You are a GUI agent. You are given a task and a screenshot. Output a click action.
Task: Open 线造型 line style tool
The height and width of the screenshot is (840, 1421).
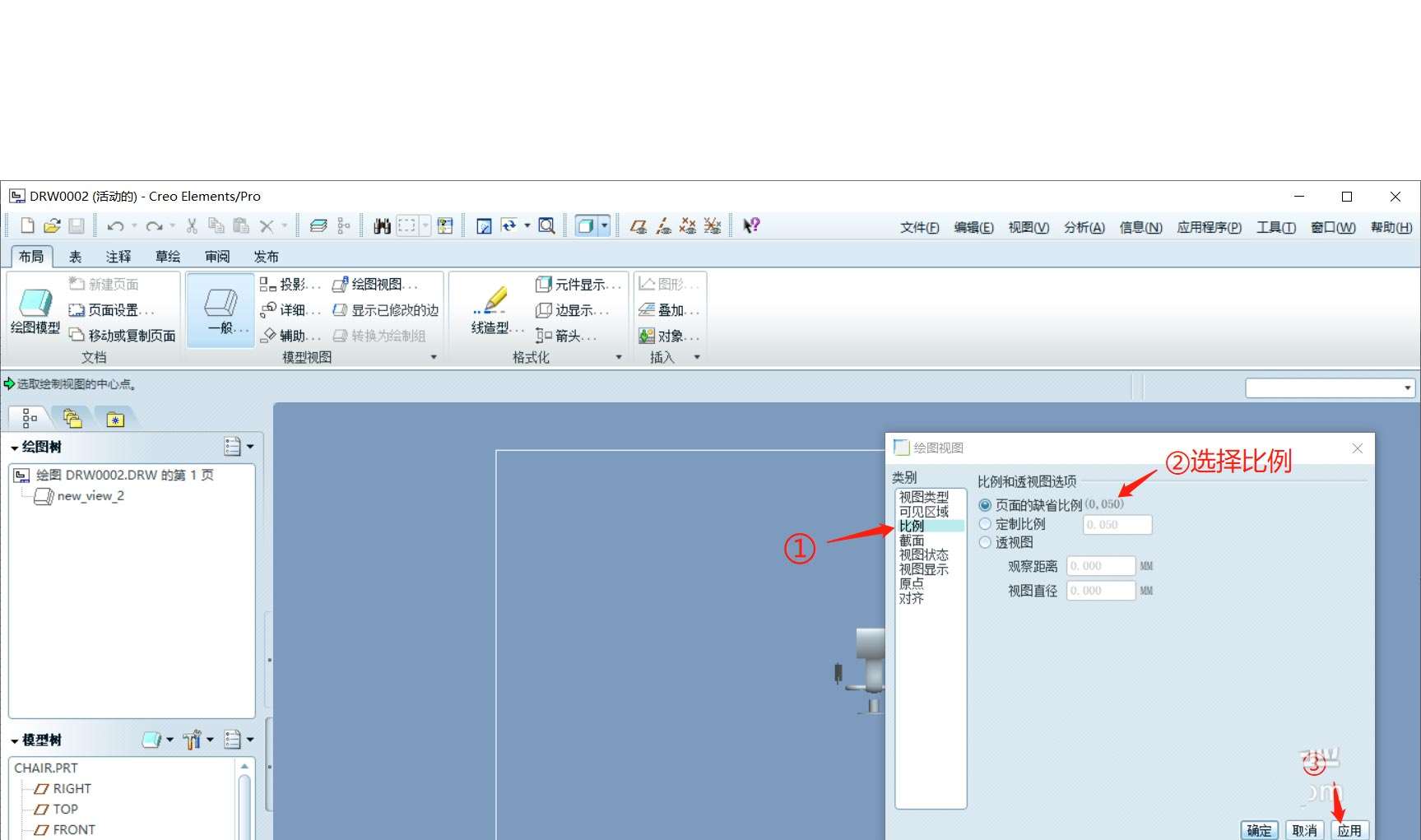(x=496, y=310)
